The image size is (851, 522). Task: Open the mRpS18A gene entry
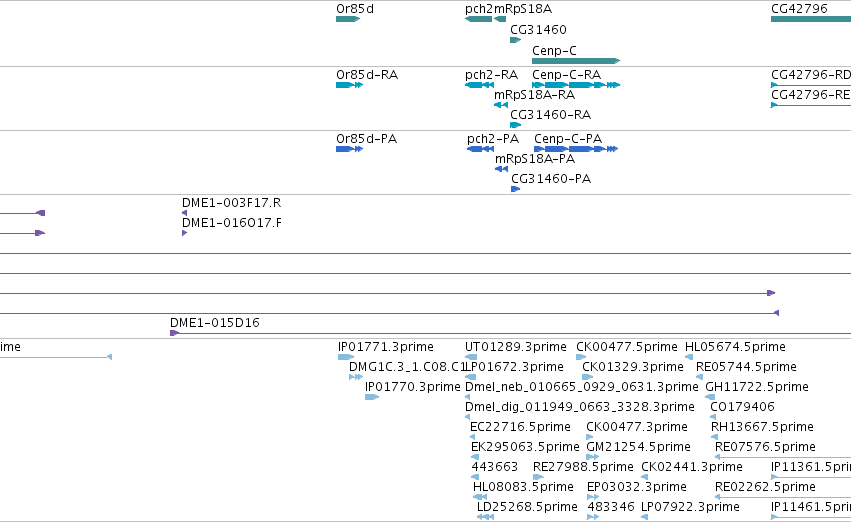500,19
